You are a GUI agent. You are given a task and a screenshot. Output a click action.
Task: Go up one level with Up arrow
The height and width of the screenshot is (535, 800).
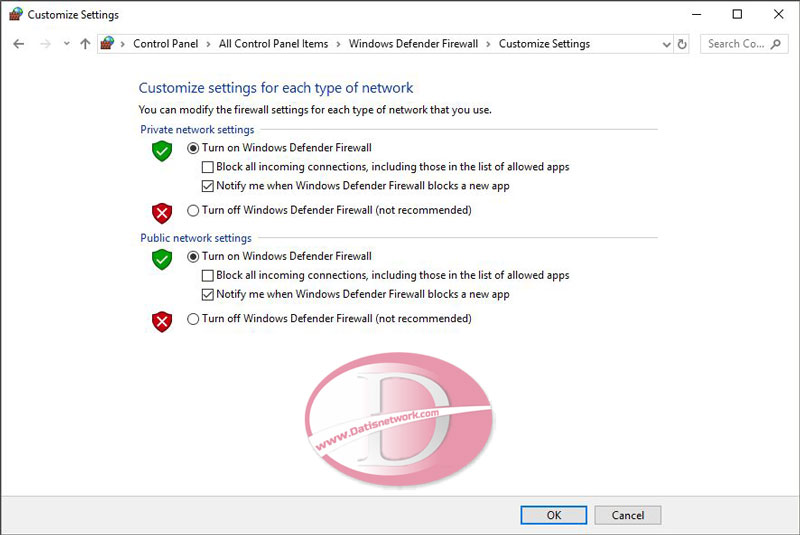(85, 44)
